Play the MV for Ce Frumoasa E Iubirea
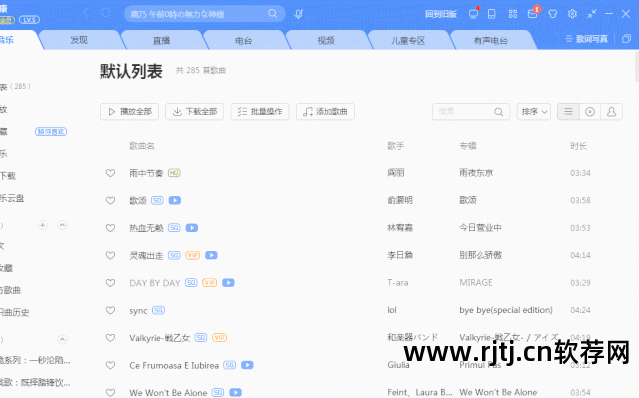Viewport: 639px width, 398px height. tap(247, 365)
